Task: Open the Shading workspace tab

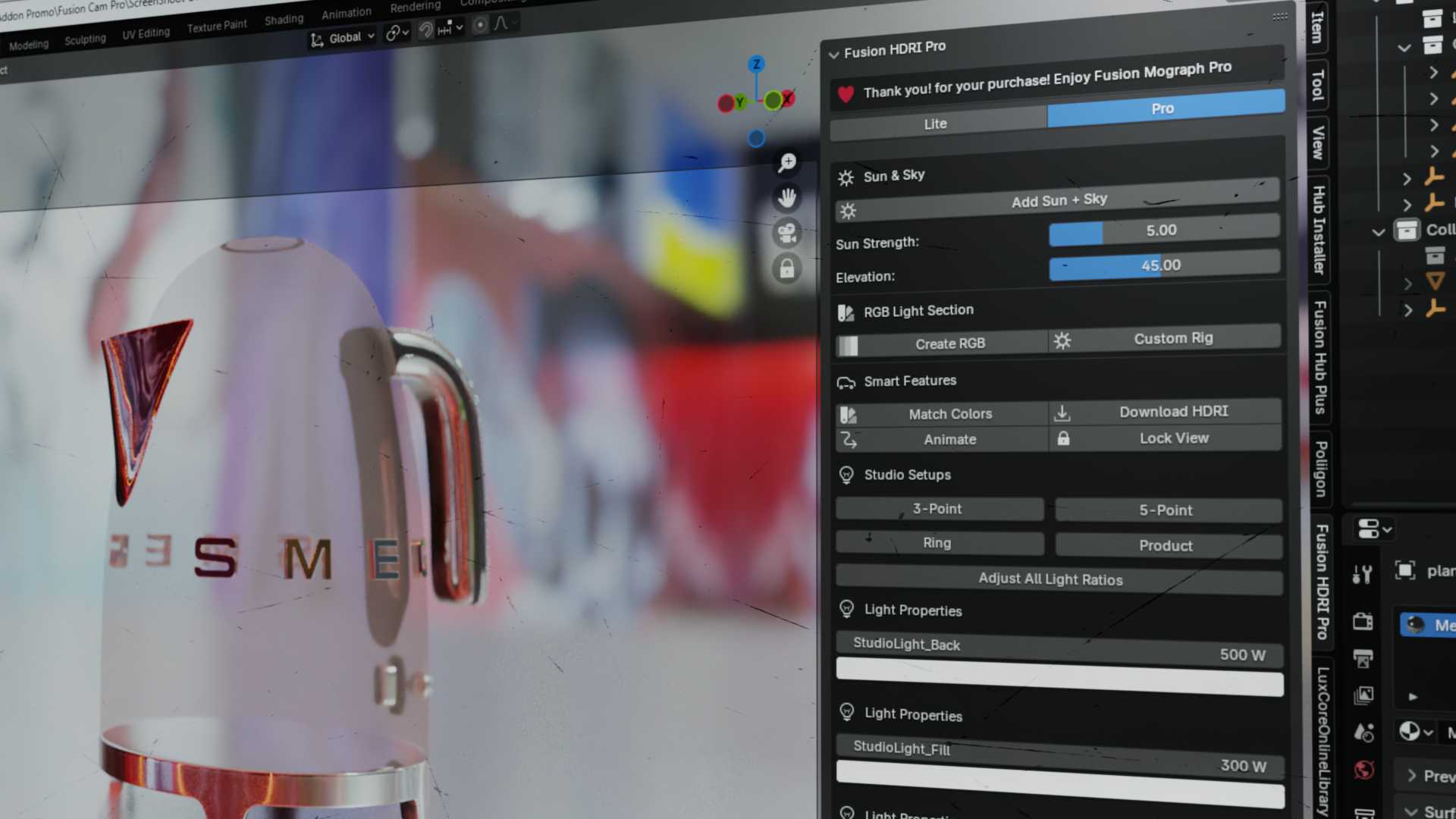Action: pyautogui.click(x=284, y=20)
